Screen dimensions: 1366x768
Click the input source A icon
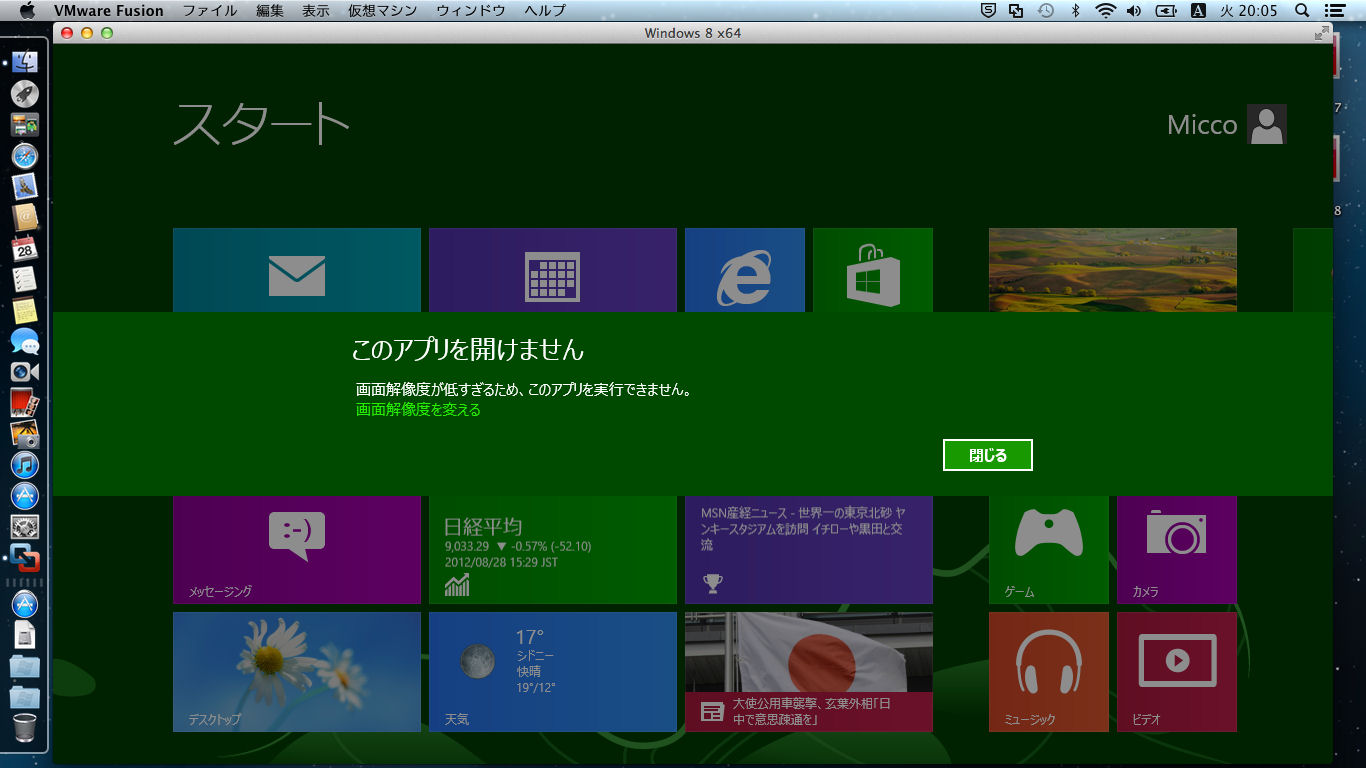click(1198, 10)
